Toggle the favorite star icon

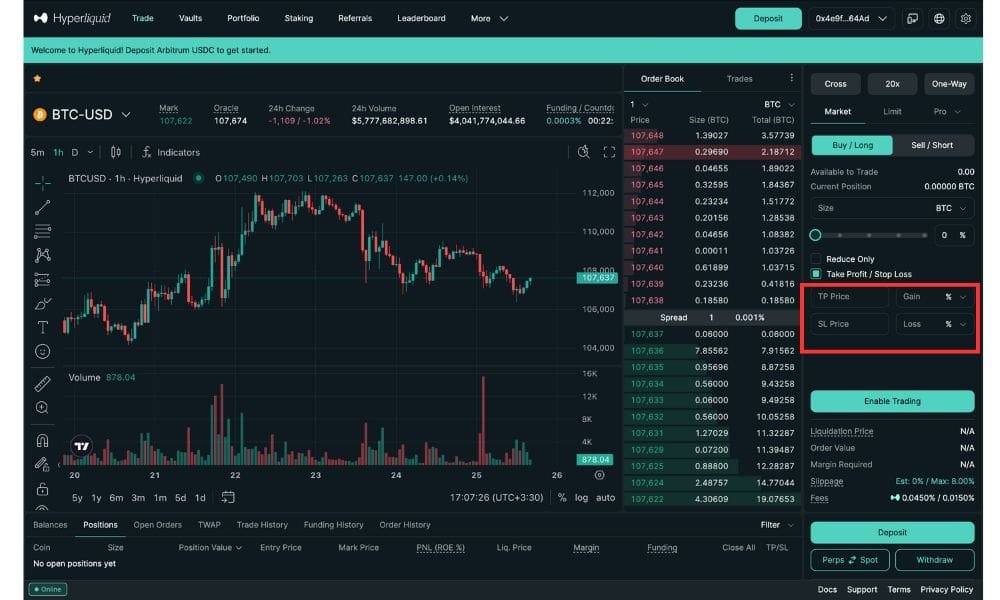point(37,78)
